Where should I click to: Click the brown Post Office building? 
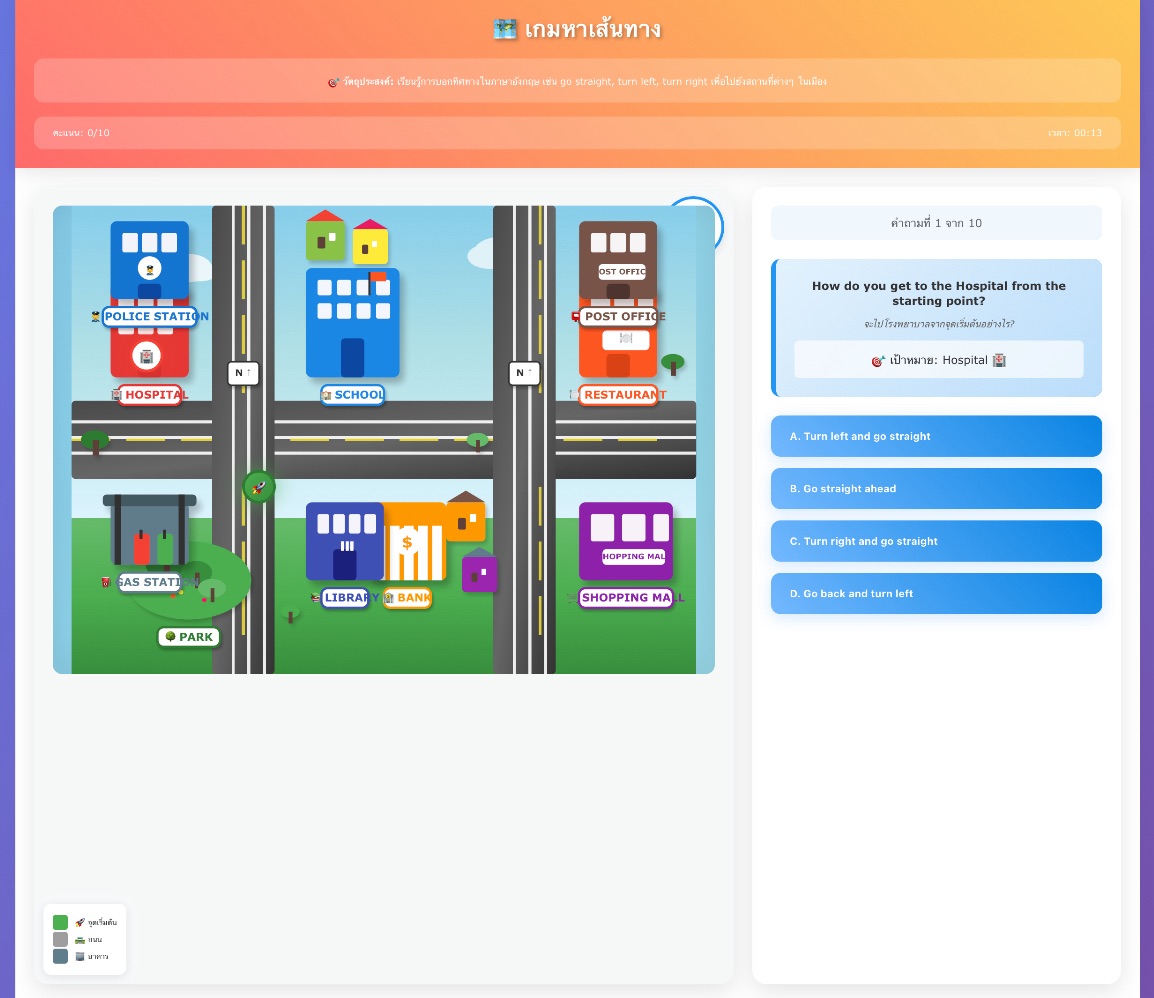coord(617,259)
